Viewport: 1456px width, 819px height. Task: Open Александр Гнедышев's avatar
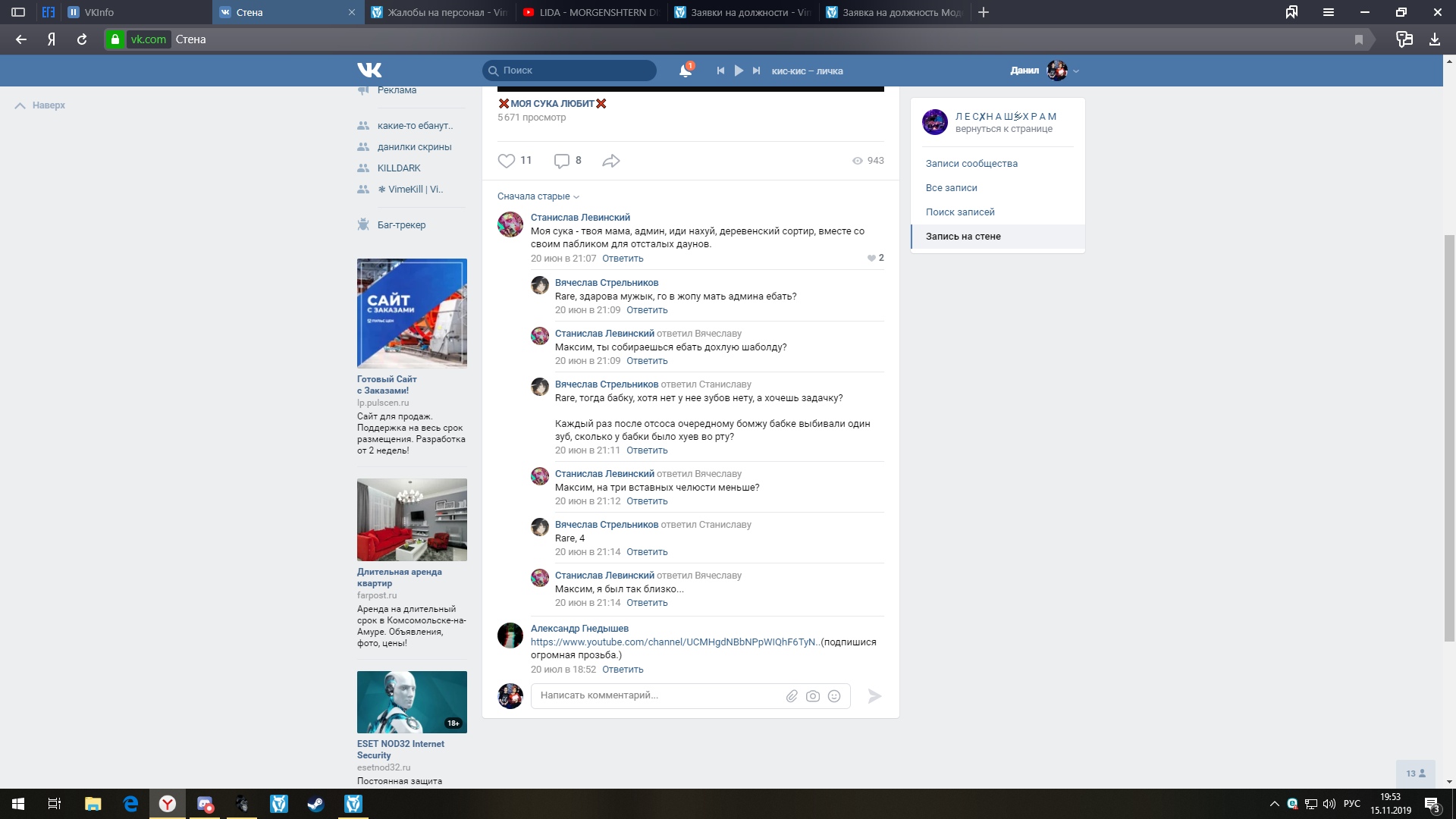point(510,635)
